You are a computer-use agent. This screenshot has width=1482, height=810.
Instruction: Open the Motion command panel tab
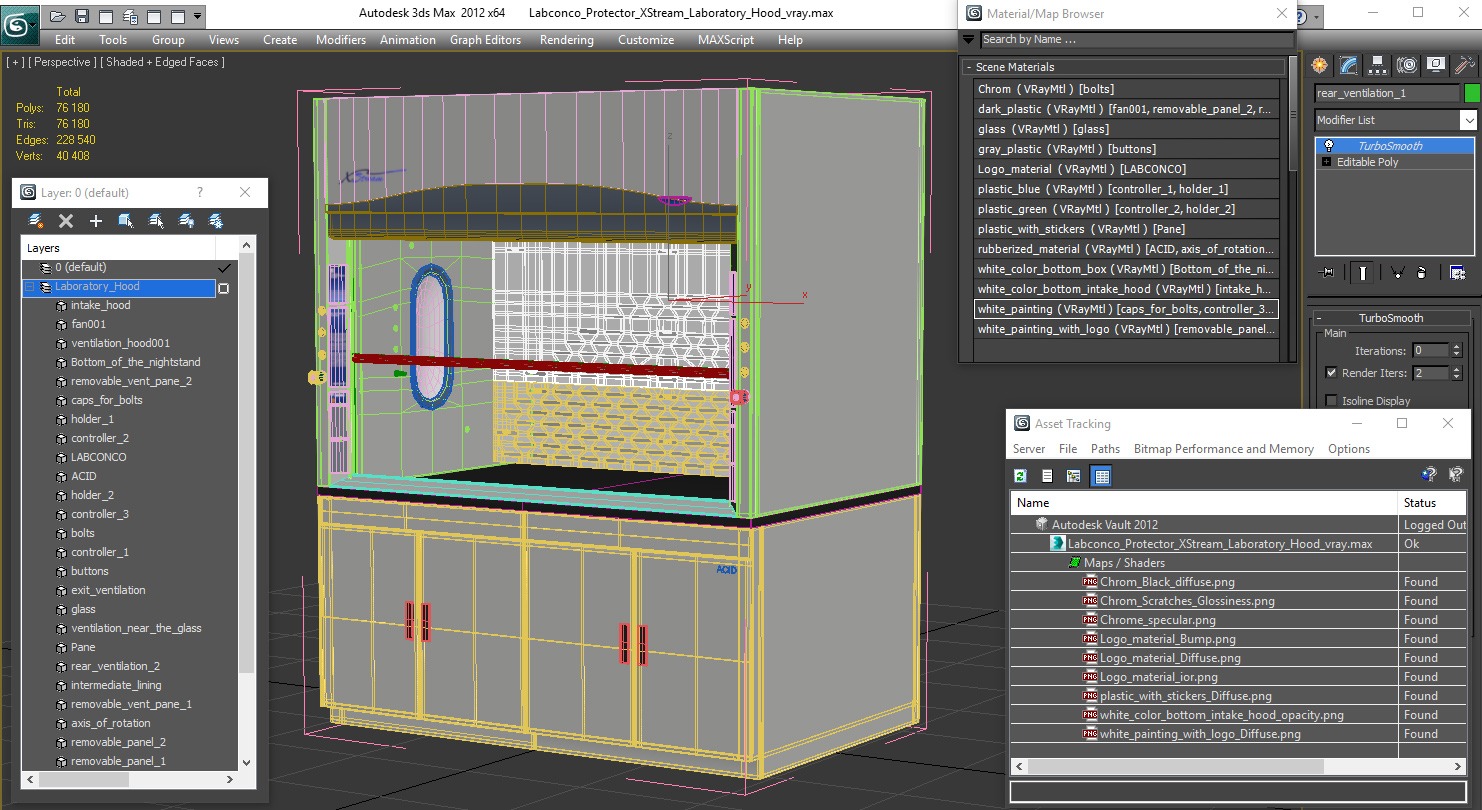pyautogui.click(x=1407, y=65)
